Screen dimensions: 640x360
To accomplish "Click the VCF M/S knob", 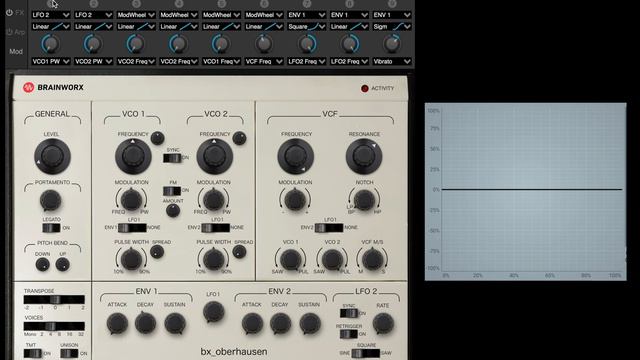I will (372, 259).
